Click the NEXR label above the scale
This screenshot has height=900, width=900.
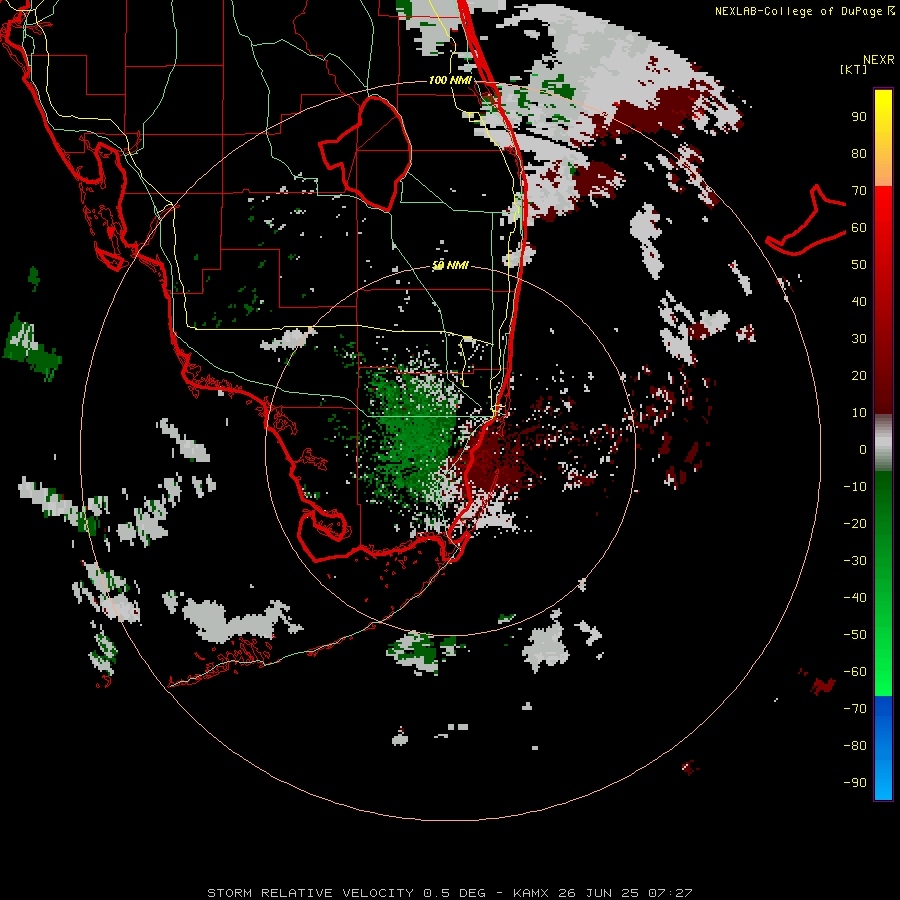pyautogui.click(x=879, y=59)
